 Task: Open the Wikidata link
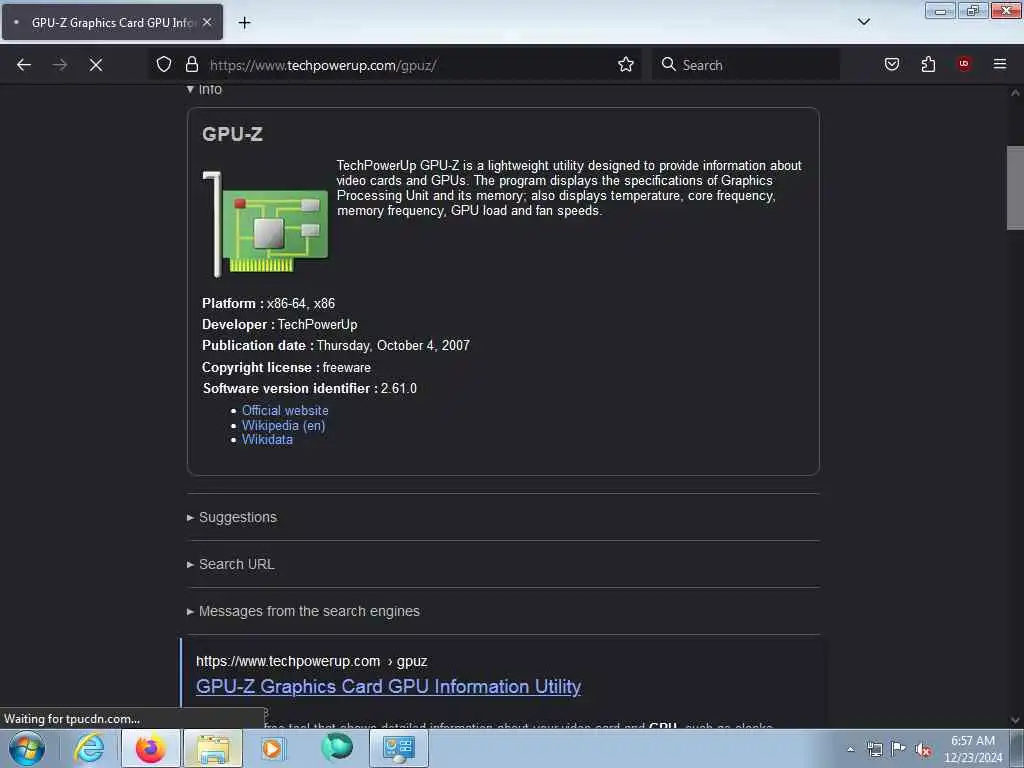tap(267, 440)
